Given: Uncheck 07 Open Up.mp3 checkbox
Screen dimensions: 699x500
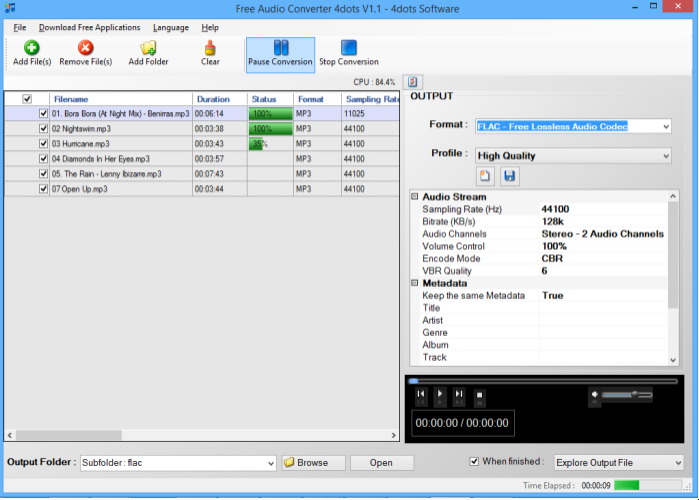Looking at the screenshot, I should pyautogui.click(x=43, y=189).
